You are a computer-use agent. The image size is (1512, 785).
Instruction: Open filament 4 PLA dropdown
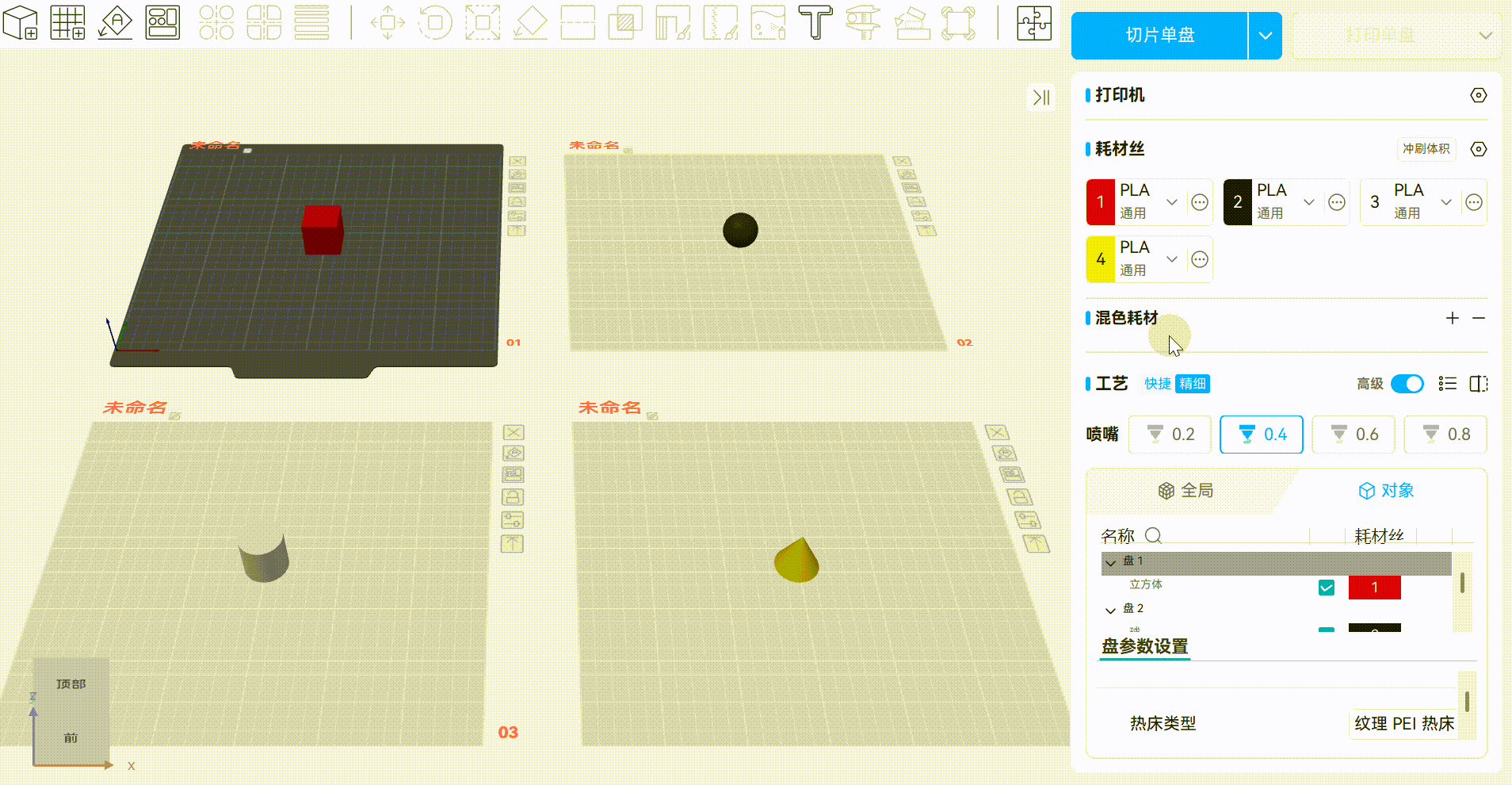1171,259
